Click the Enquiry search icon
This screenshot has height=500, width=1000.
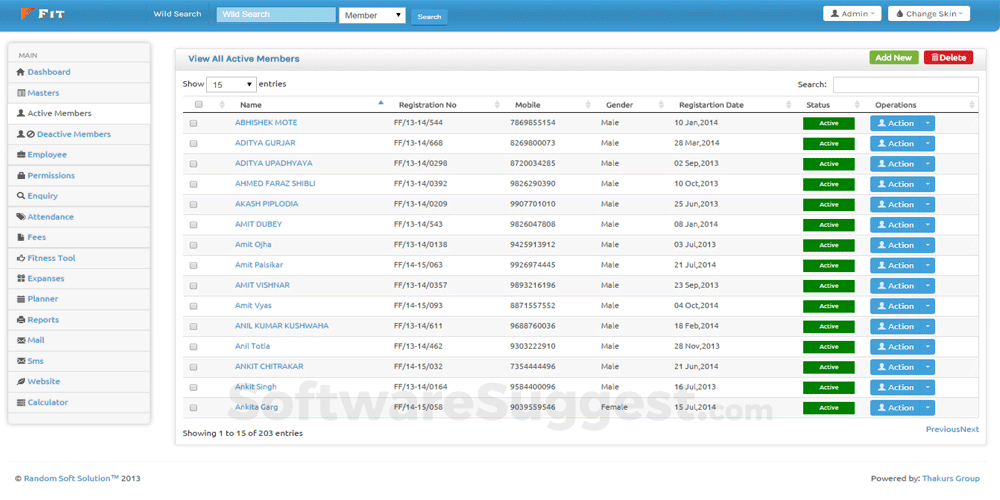point(20,196)
